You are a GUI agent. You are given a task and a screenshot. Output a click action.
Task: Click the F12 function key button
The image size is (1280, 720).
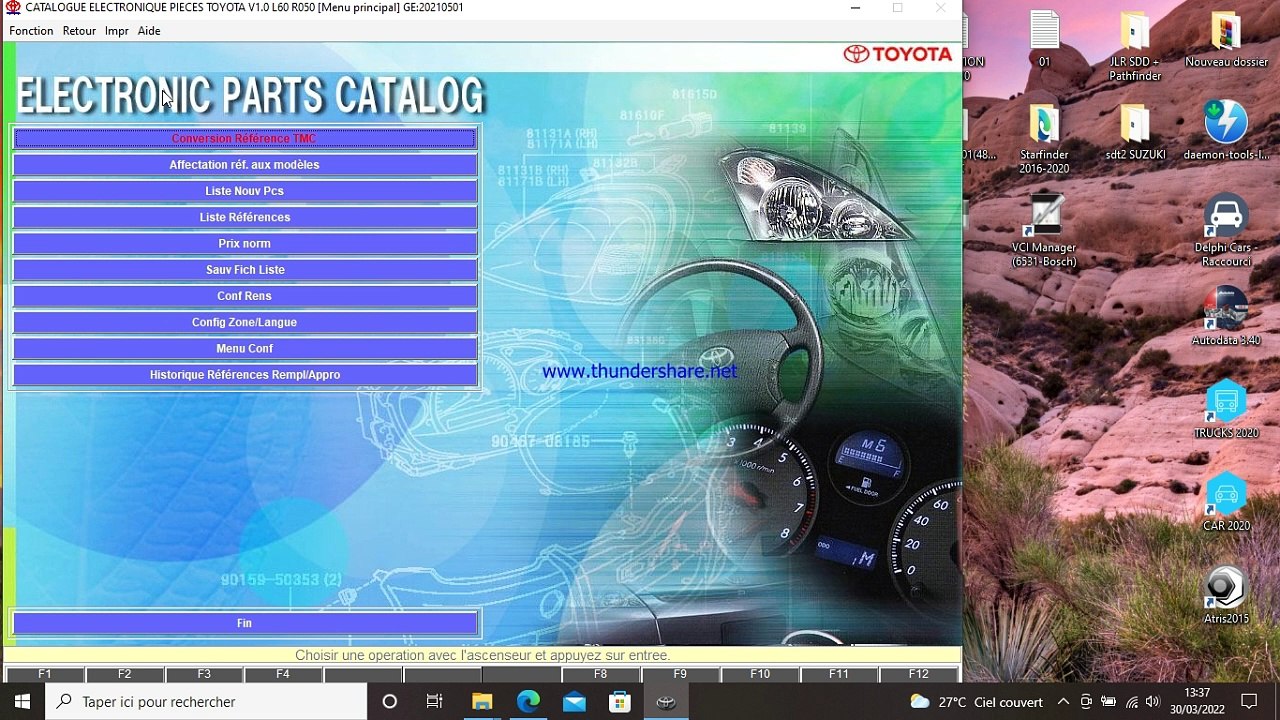pos(918,674)
